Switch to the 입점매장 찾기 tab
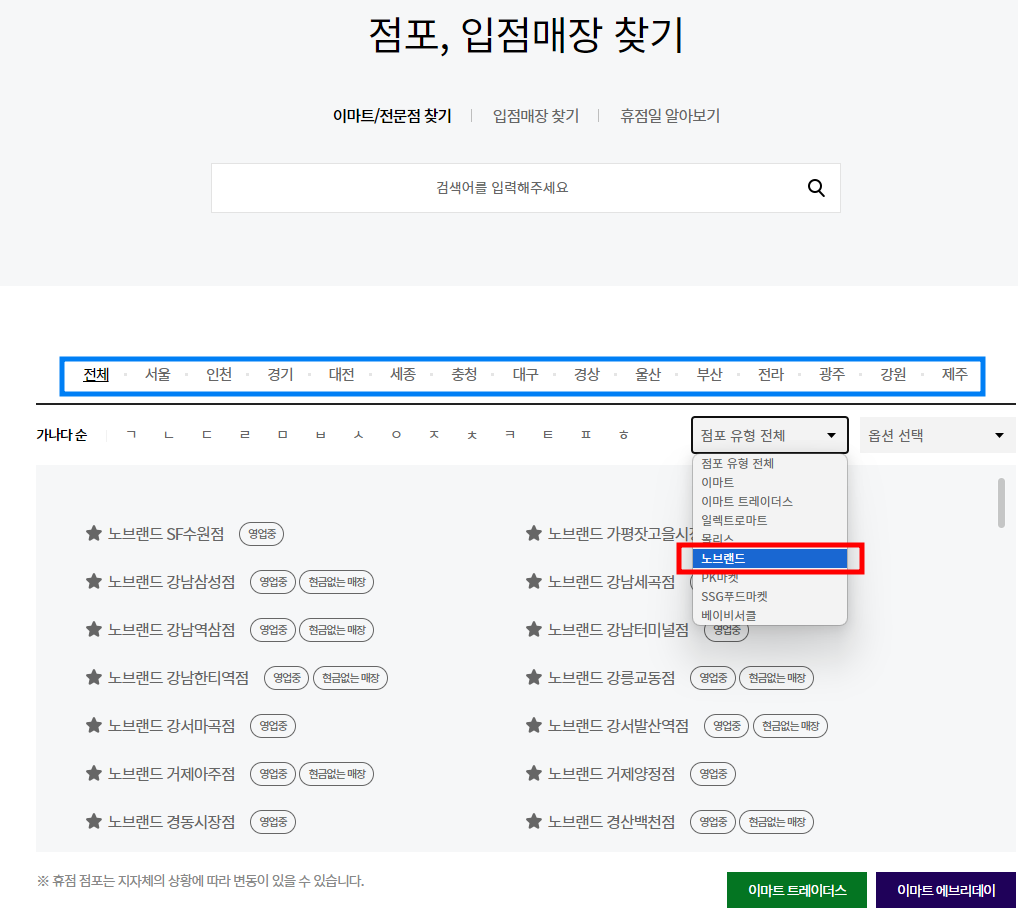 pos(535,115)
